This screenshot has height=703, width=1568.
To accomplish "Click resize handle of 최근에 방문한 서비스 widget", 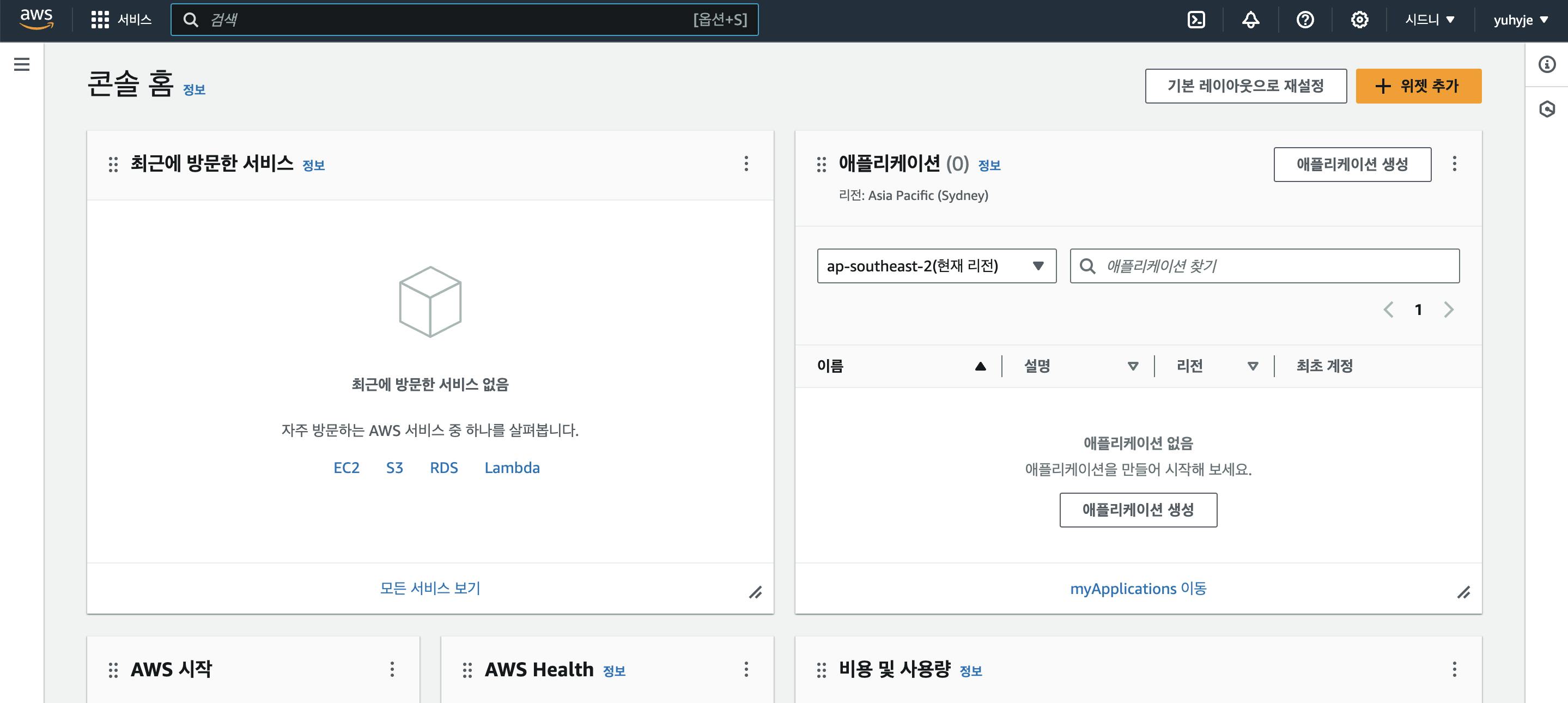I will pos(755,592).
